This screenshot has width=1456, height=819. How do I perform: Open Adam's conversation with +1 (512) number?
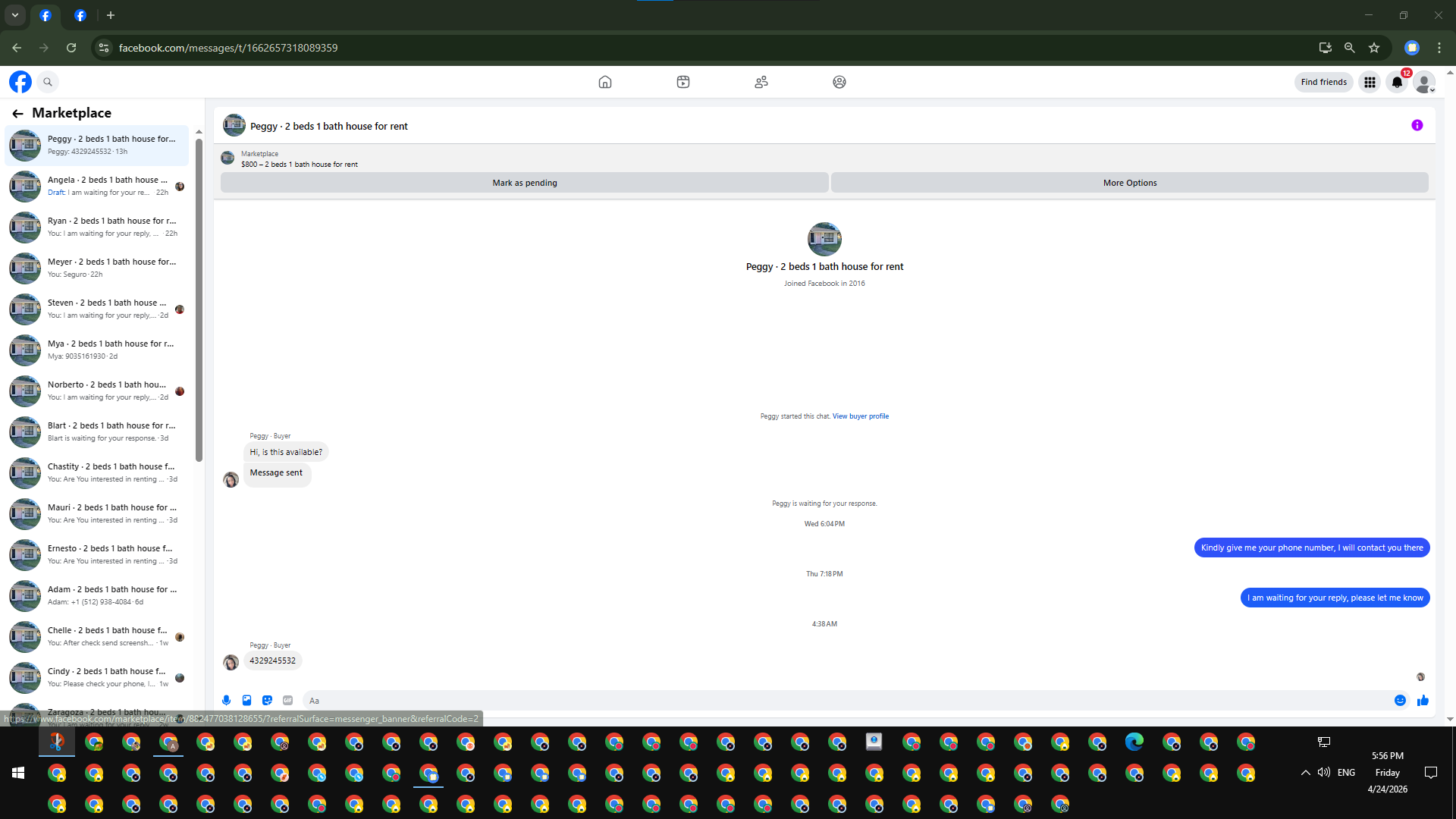(x=98, y=595)
